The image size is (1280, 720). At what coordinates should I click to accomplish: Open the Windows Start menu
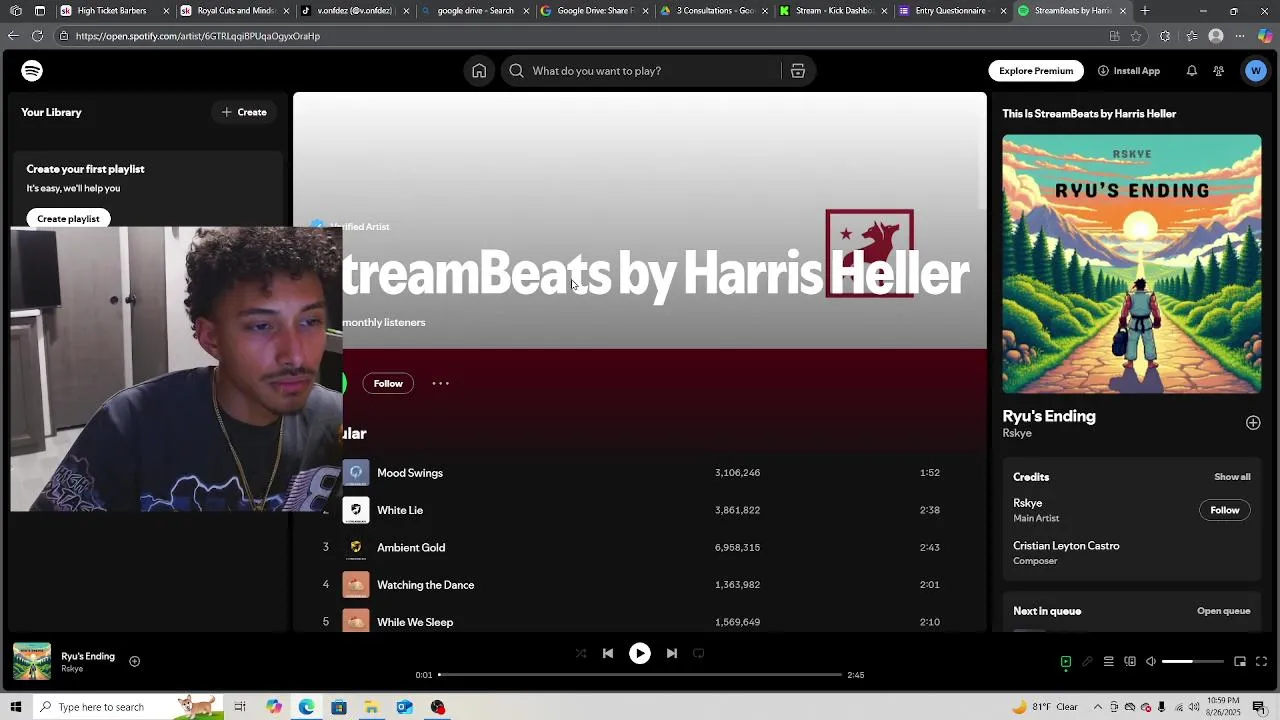coord(15,707)
